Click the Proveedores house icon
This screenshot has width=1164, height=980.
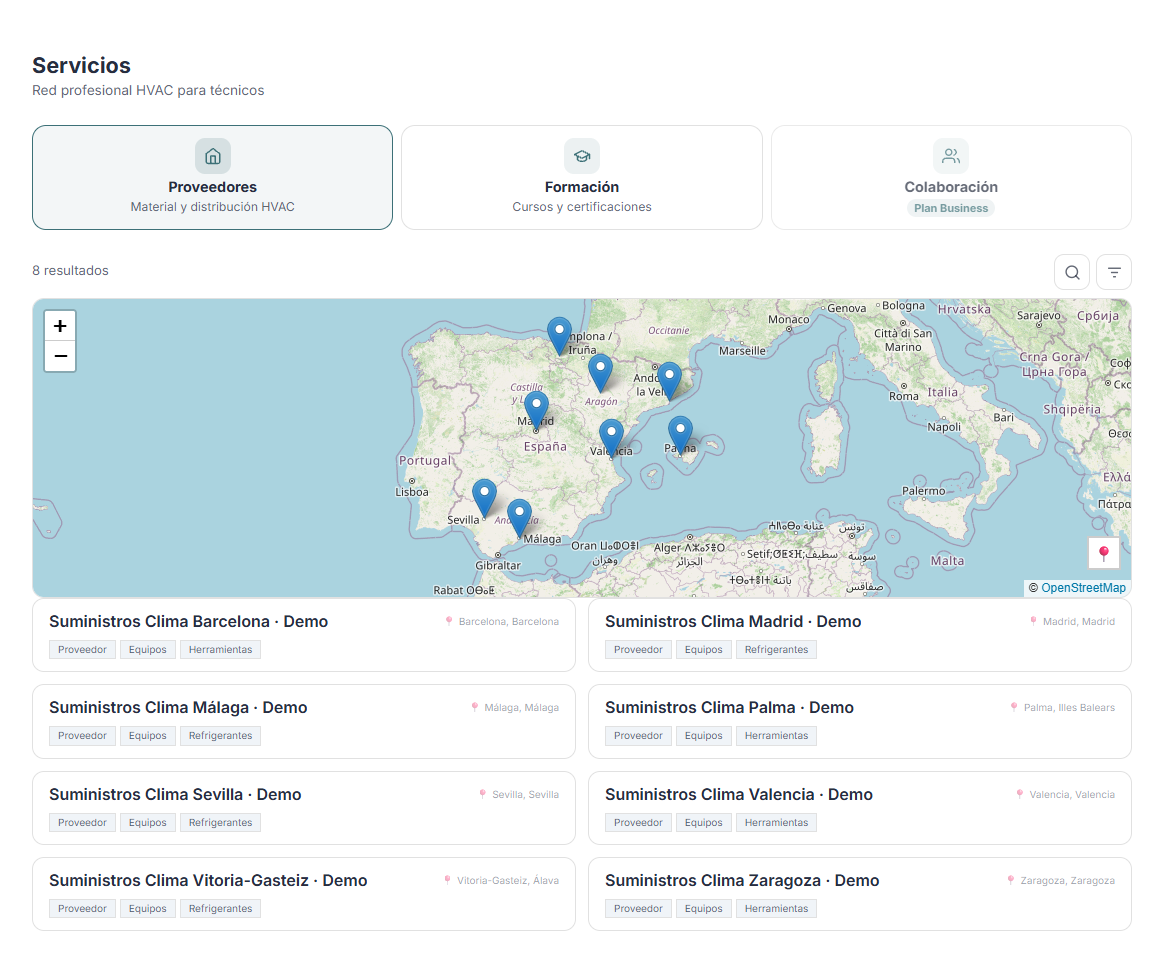click(213, 156)
